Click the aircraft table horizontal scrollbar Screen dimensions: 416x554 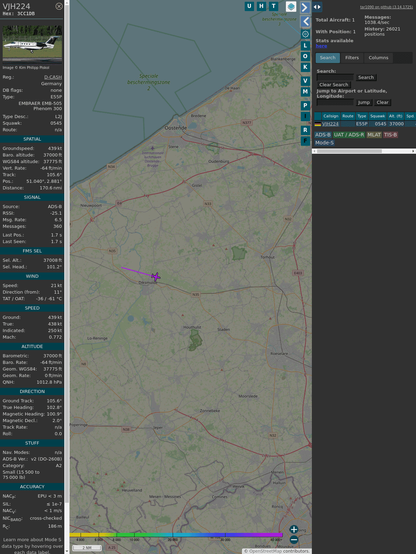[x=364, y=151]
